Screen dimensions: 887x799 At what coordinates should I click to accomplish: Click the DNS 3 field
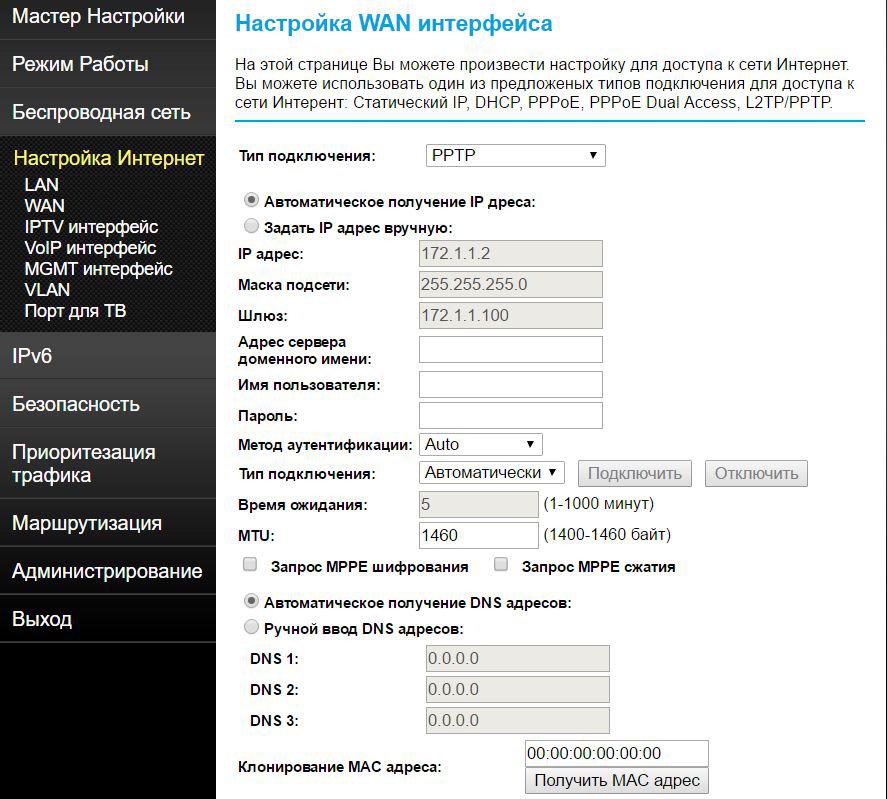[x=518, y=720]
